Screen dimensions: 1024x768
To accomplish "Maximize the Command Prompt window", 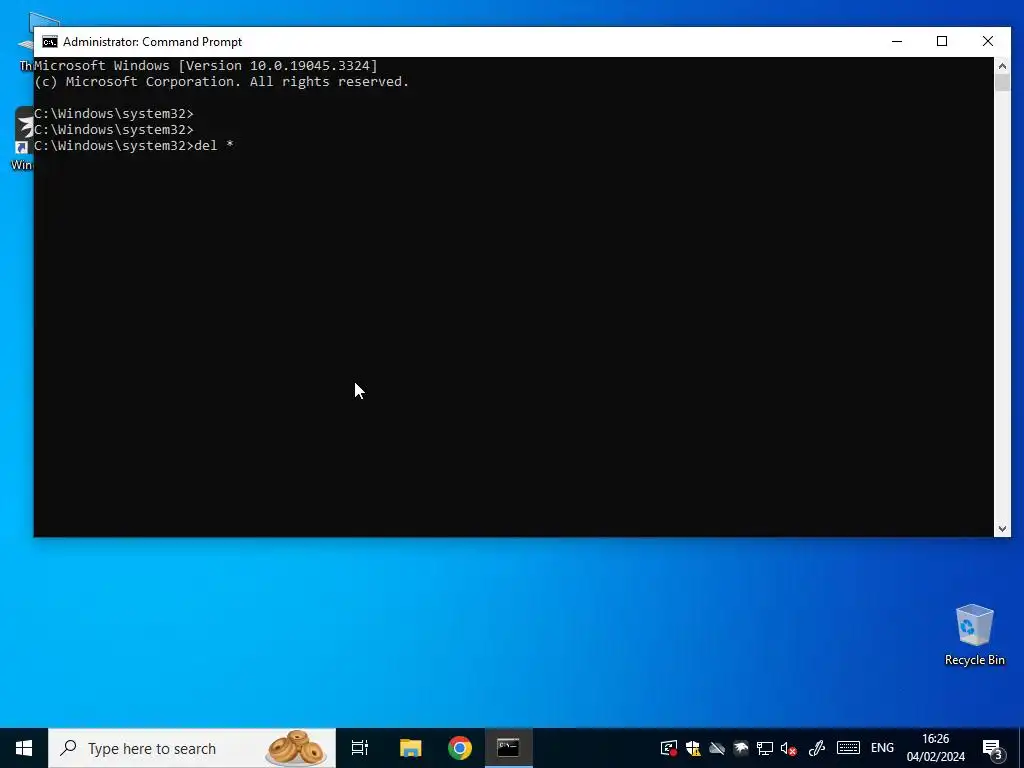I will (942, 42).
